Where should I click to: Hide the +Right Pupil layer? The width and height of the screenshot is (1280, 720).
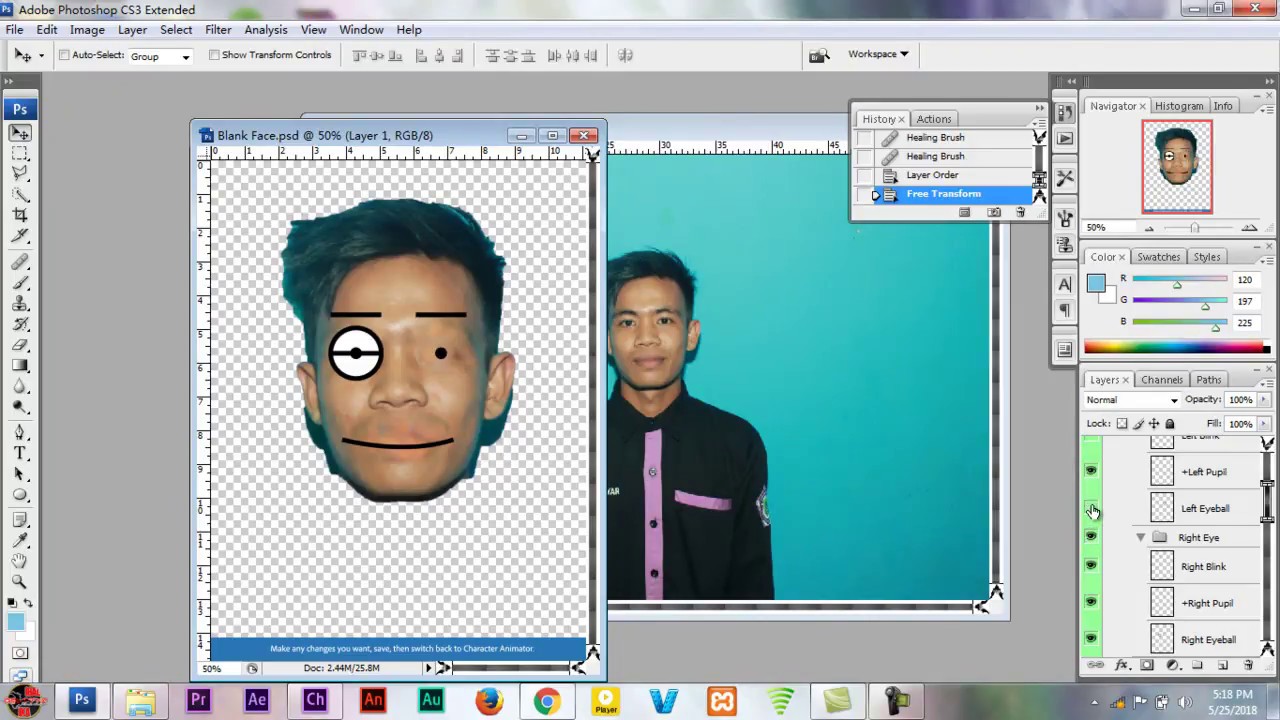pos(1091,602)
